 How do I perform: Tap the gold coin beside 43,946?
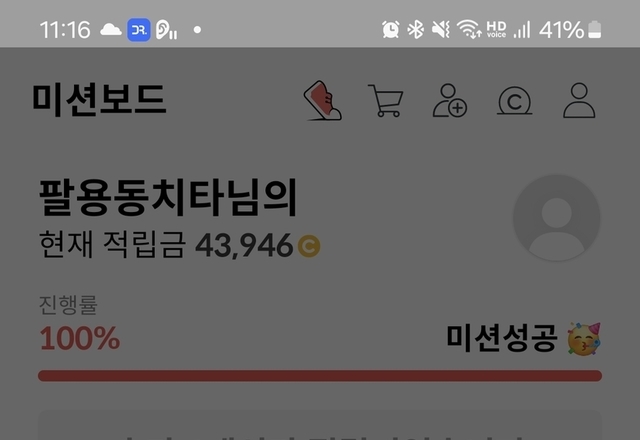[309, 246]
